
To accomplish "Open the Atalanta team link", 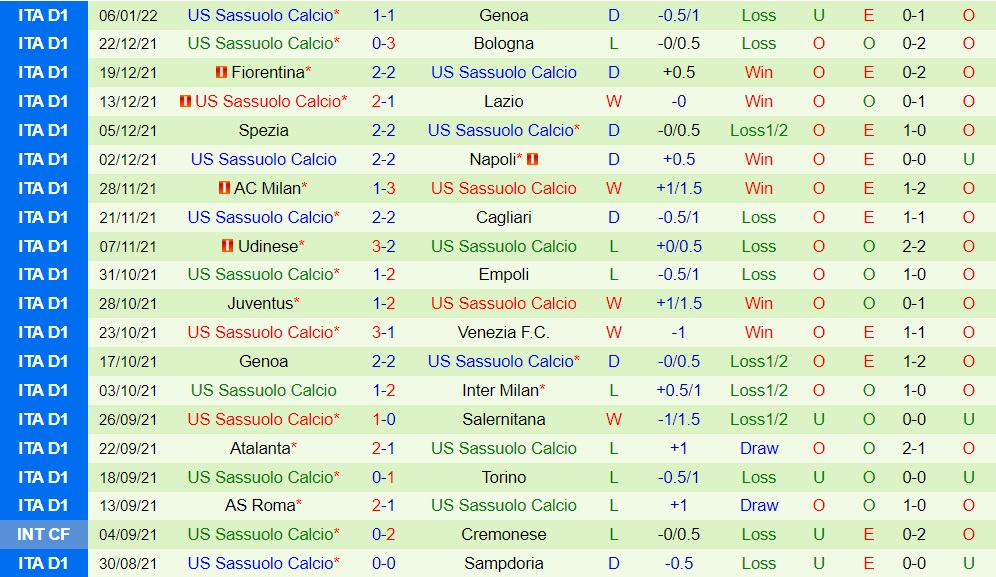I will pos(260,449).
